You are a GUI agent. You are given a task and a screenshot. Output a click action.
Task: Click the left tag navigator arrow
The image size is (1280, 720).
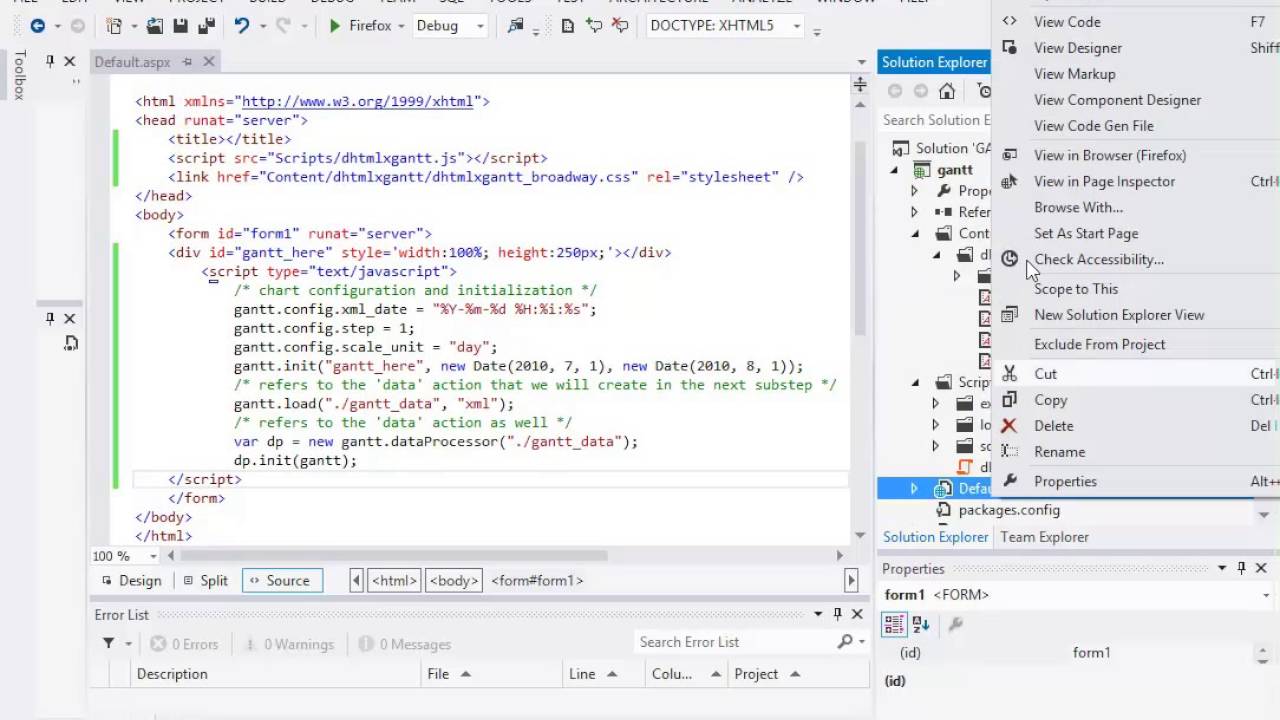[357, 580]
